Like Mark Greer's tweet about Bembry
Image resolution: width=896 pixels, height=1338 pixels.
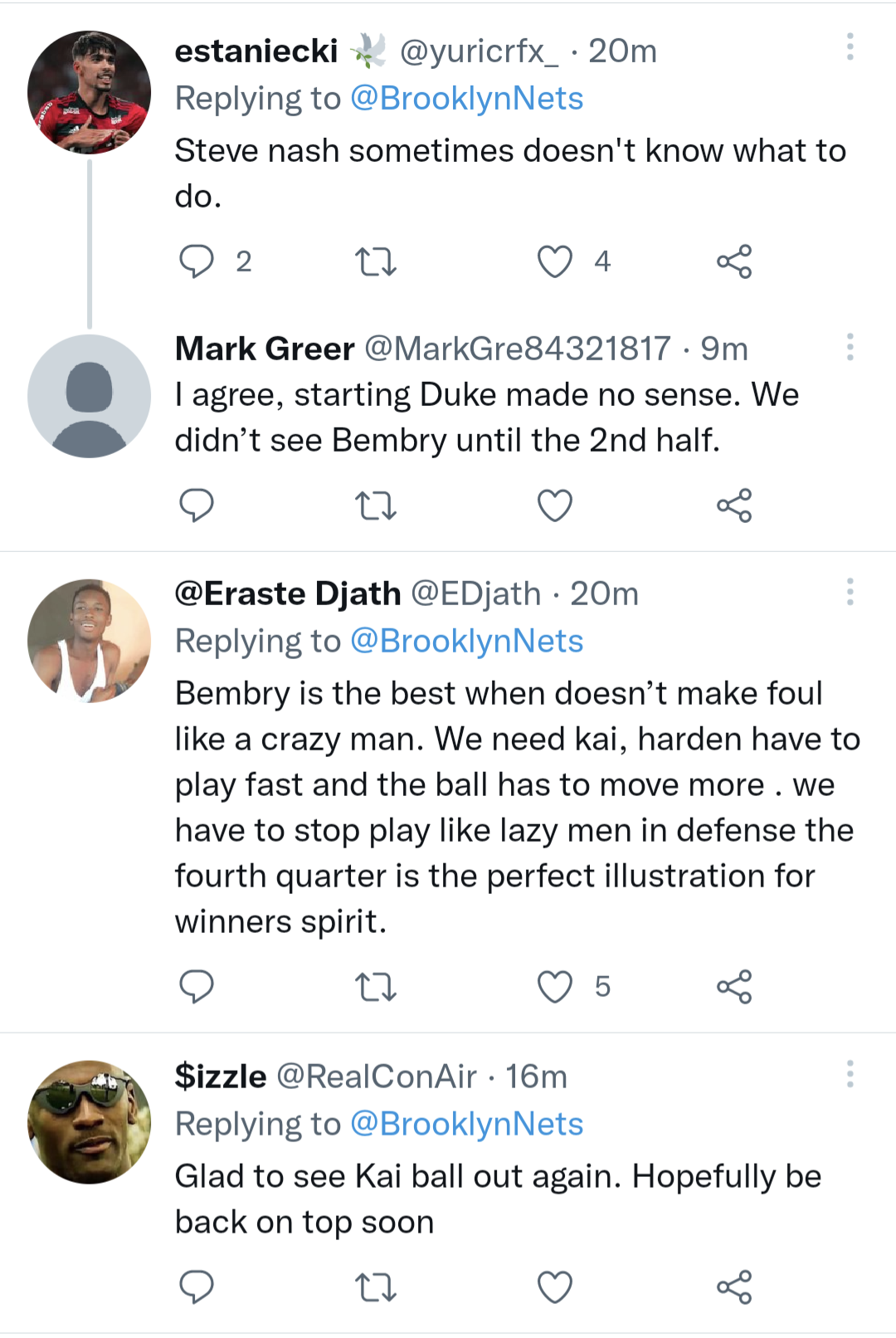(555, 505)
